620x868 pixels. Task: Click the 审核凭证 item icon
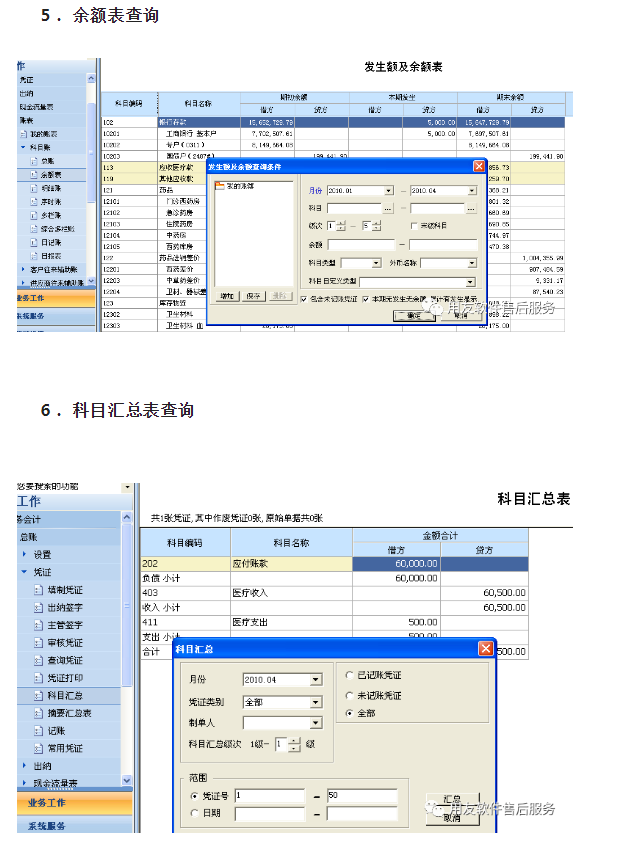click(x=38, y=643)
